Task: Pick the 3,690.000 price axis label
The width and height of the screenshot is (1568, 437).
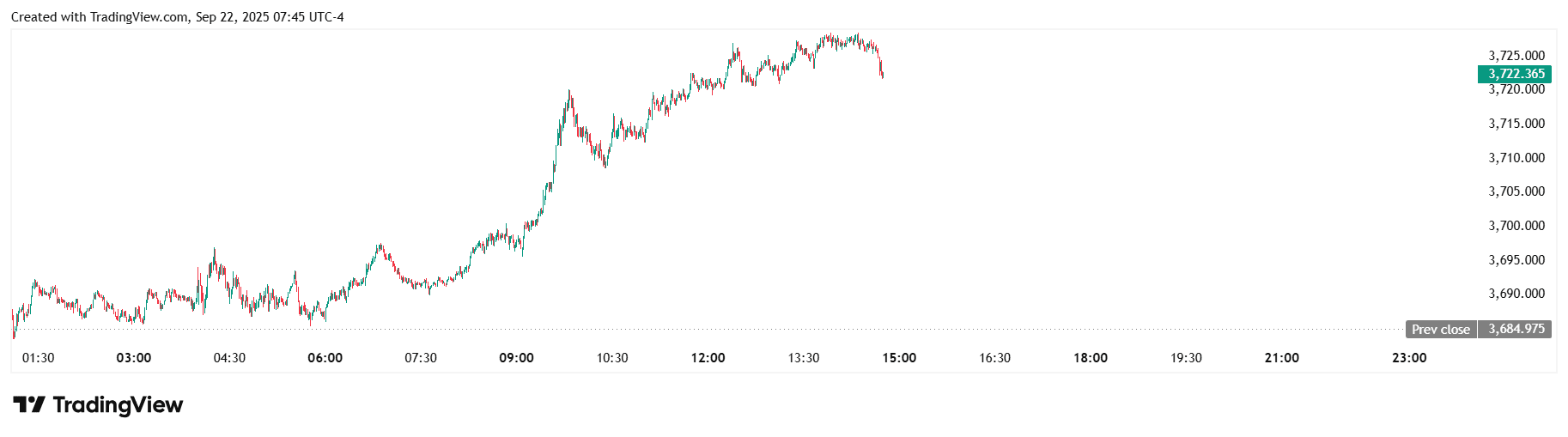Action: click(1516, 294)
